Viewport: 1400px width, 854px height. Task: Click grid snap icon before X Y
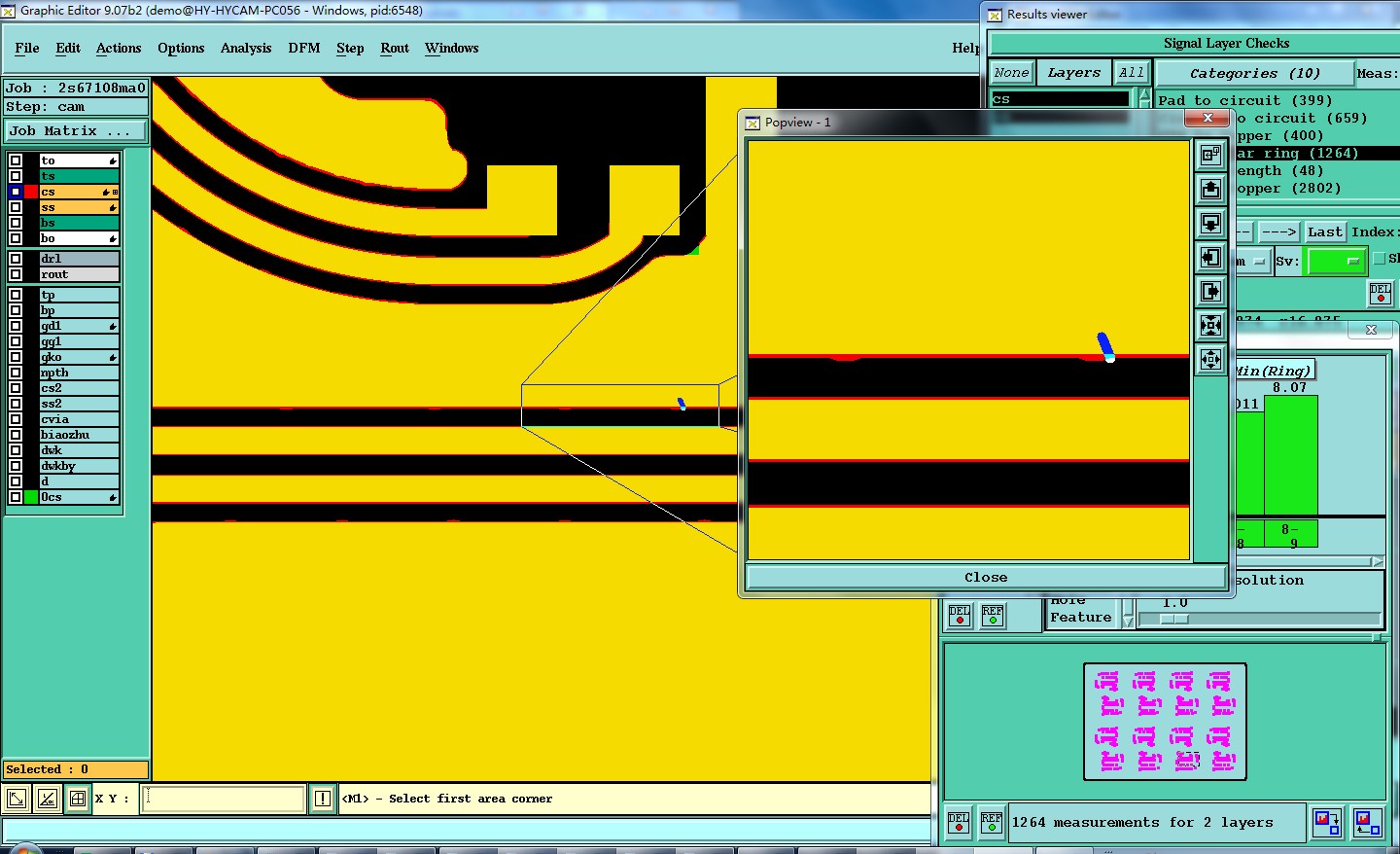(x=77, y=799)
